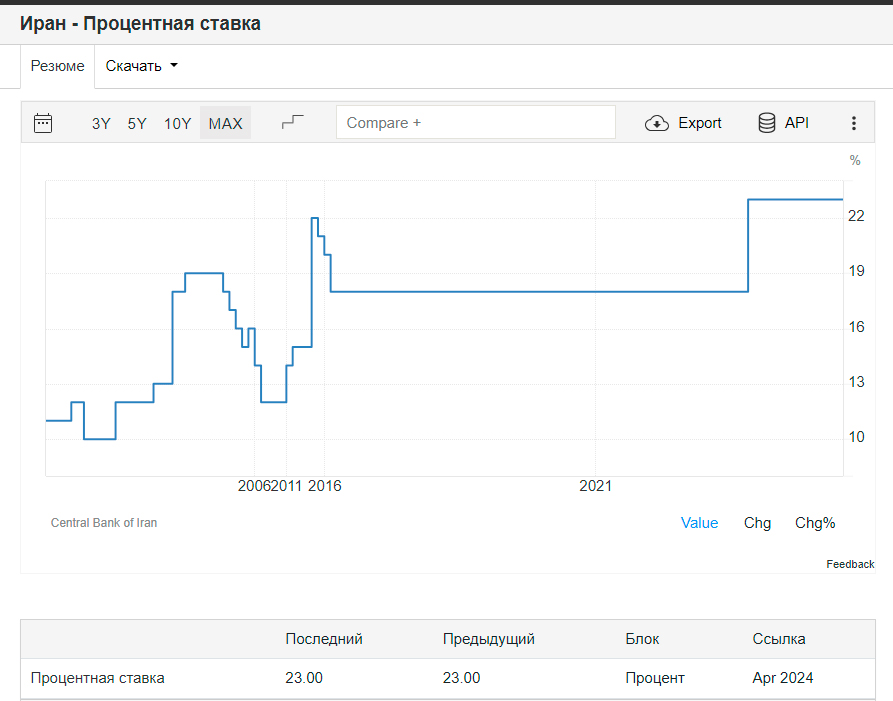Click the API database icon
Viewport: 893px width, 701px height.
point(767,123)
